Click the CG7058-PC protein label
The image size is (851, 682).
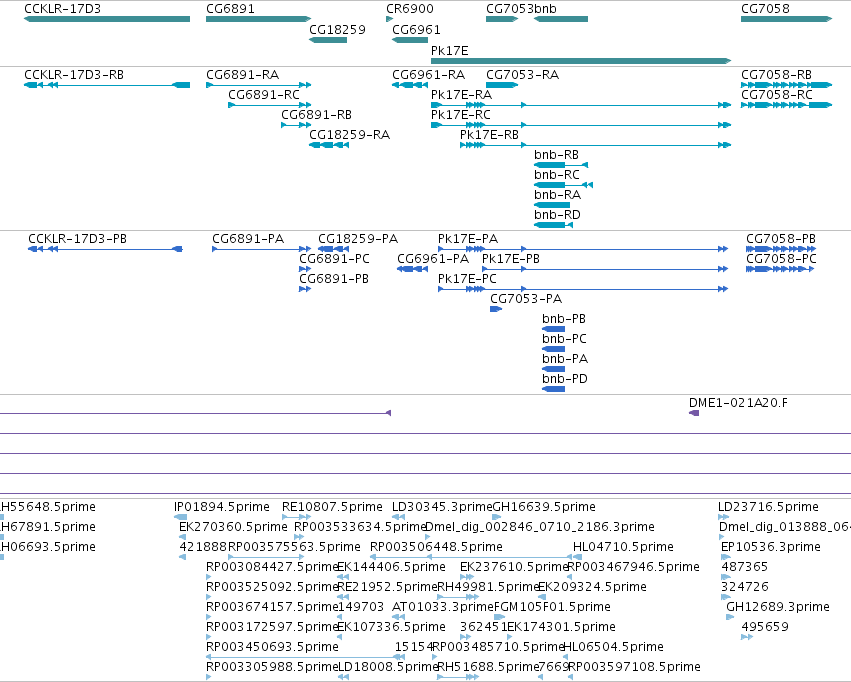pyautogui.click(x=782, y=259)
